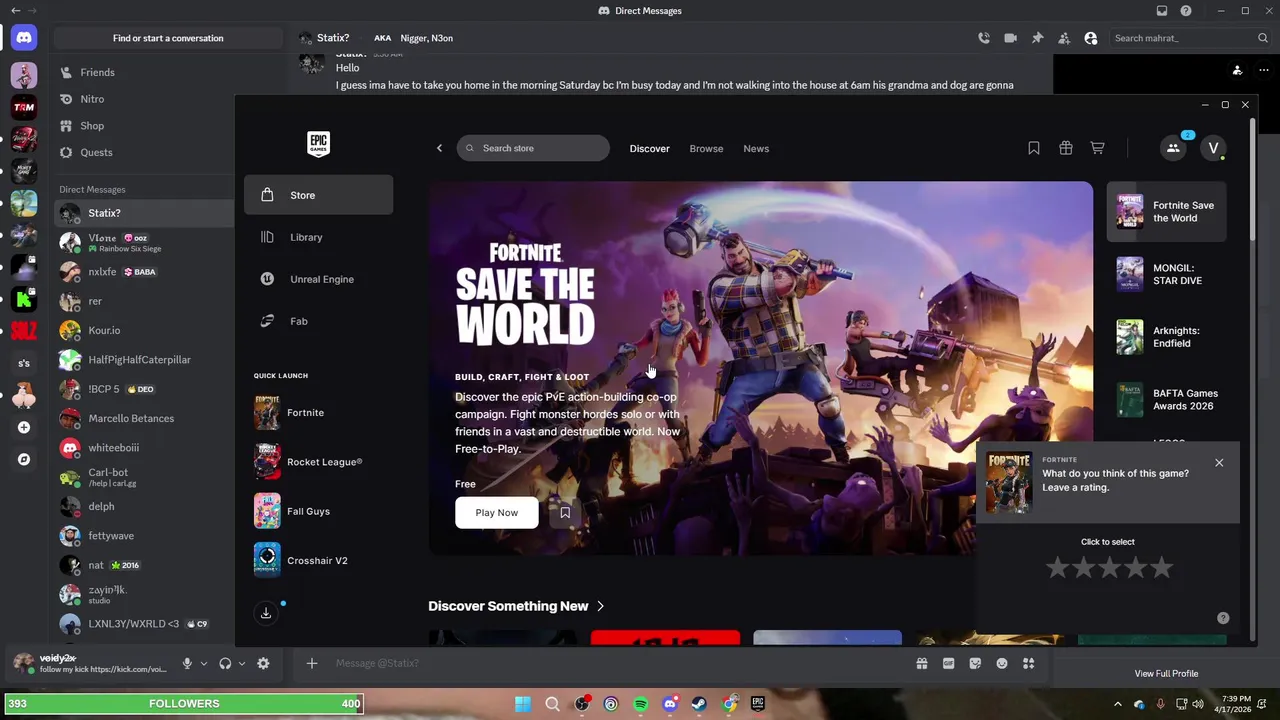Dismiss the Fortnite rating popup
Image resolution: width=1280 pixels, height=720 pixels.
click(x=1219, y=463)
